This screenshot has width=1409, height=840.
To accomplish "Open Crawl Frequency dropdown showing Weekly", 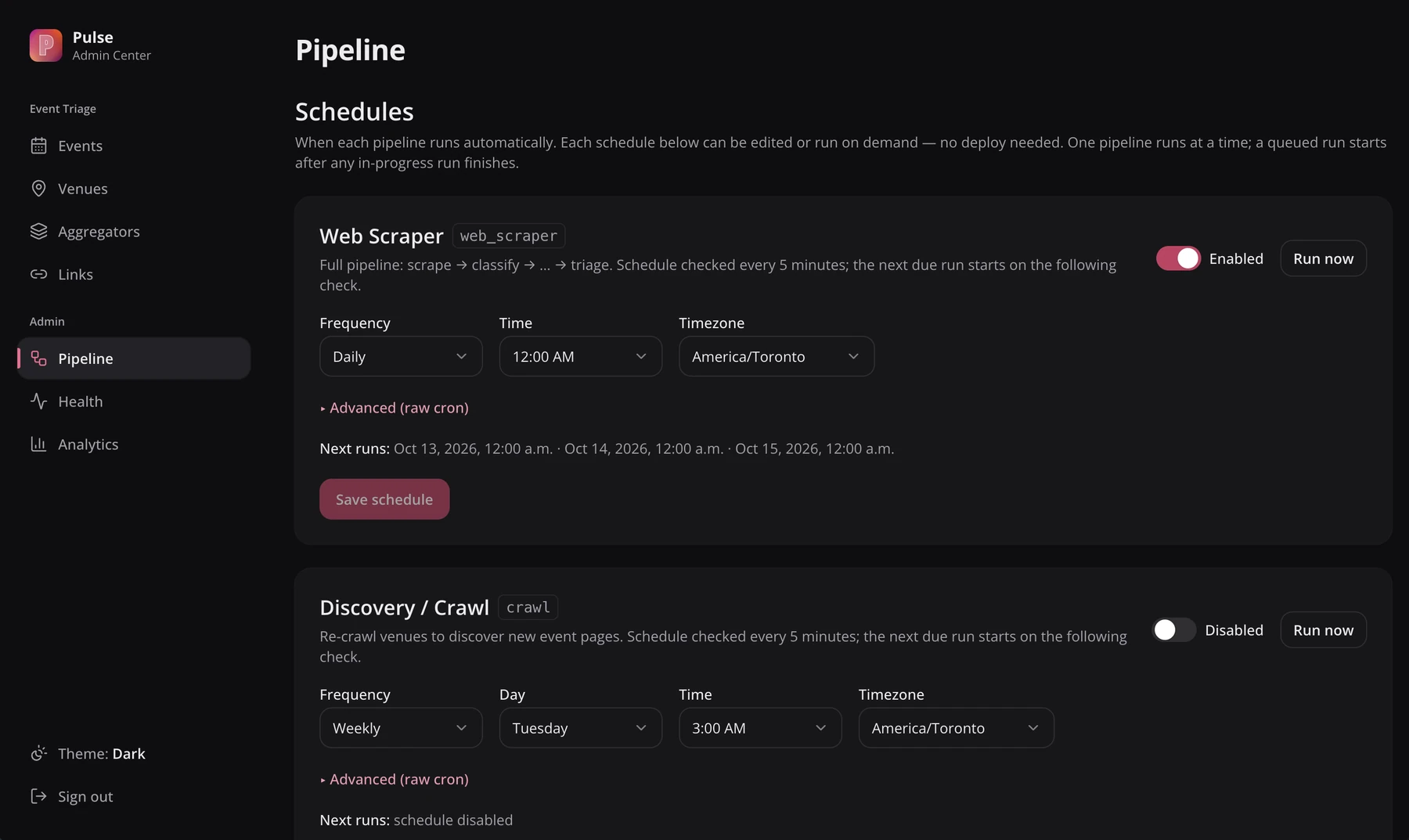I will 401,728.
